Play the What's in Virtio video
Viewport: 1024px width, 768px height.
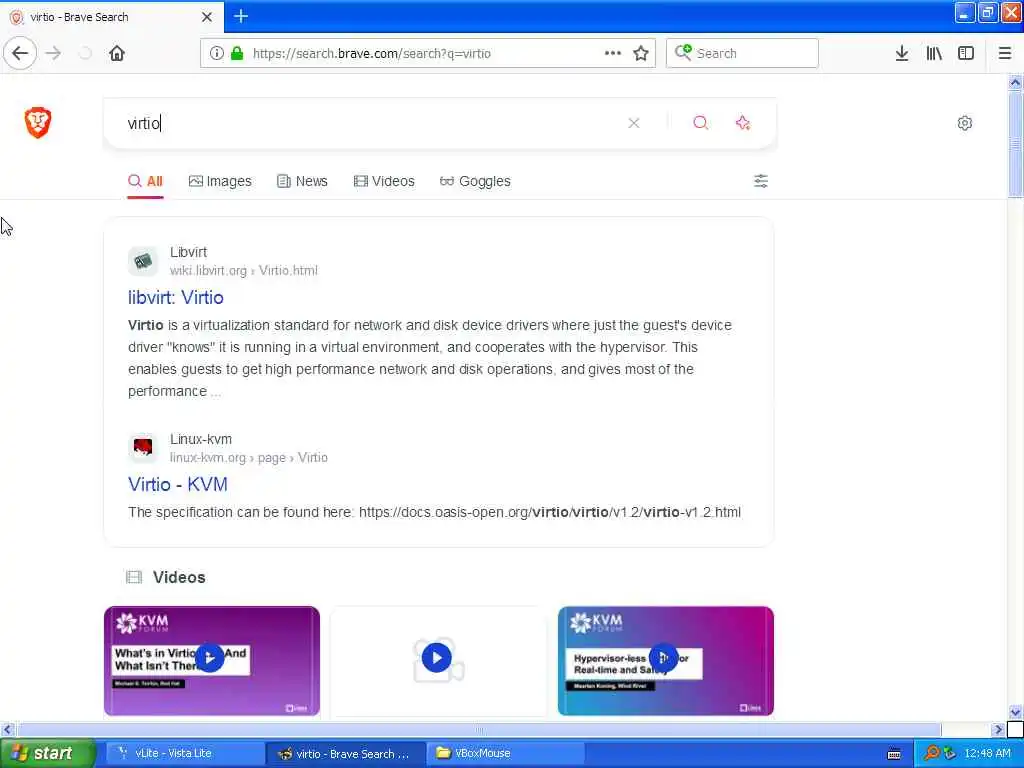pyautogui.click(x=212, y=660)
